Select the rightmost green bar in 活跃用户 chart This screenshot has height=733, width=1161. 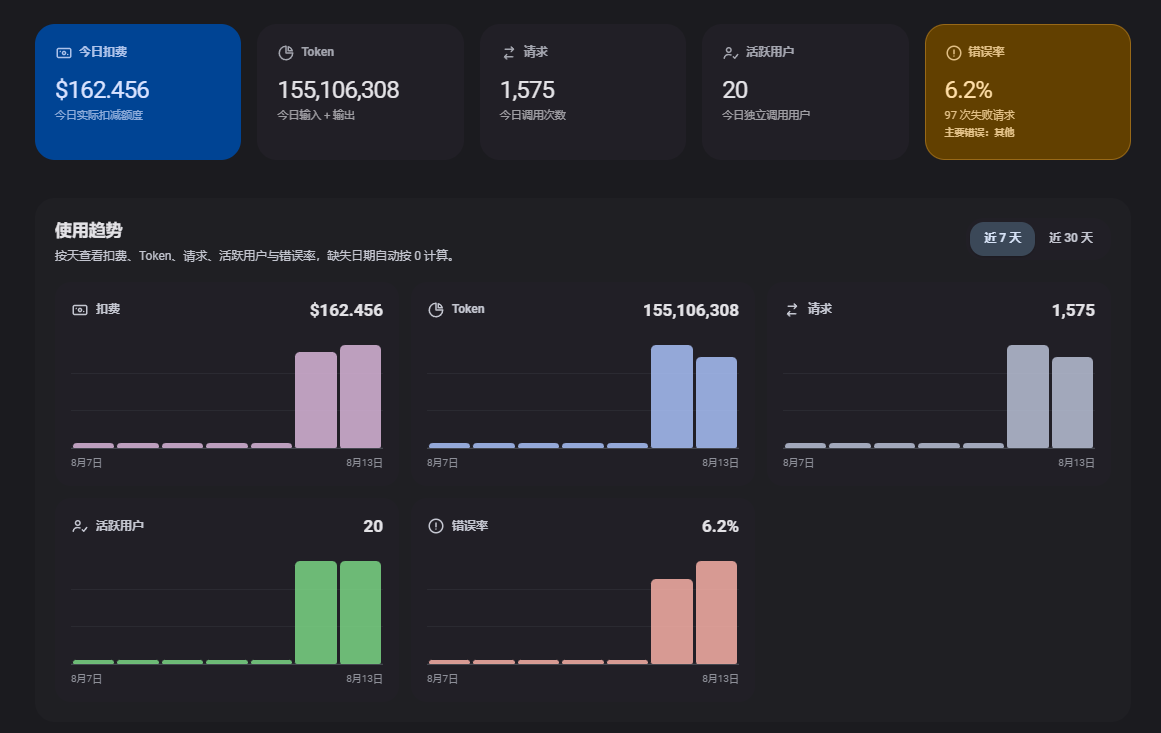(x=361, y=612)
